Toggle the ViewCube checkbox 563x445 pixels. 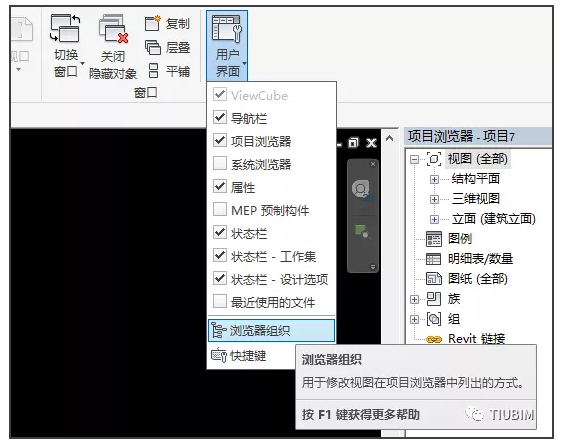coord(220,95)
